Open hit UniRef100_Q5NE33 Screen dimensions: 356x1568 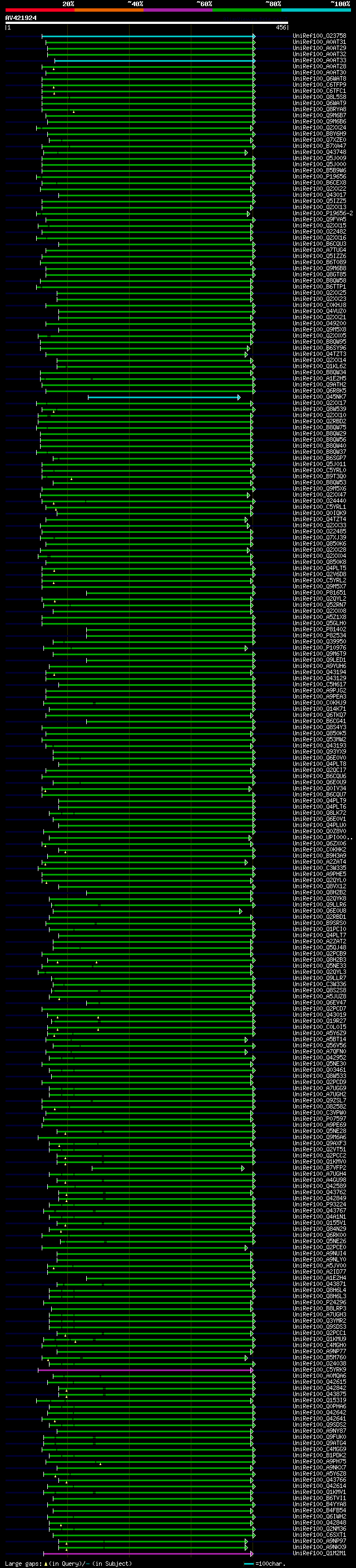(319, 966)
